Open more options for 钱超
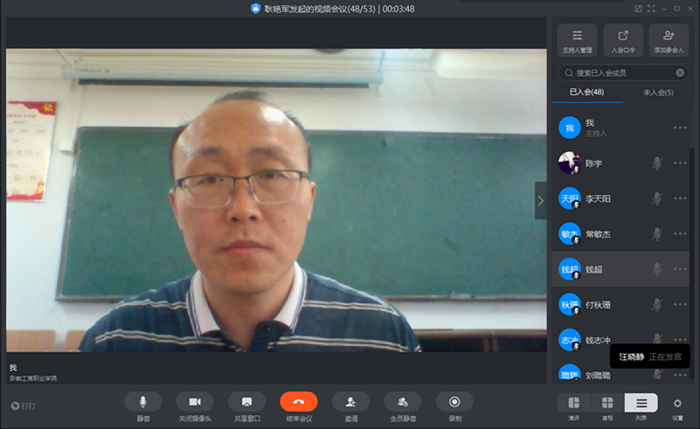 point(680,269)
